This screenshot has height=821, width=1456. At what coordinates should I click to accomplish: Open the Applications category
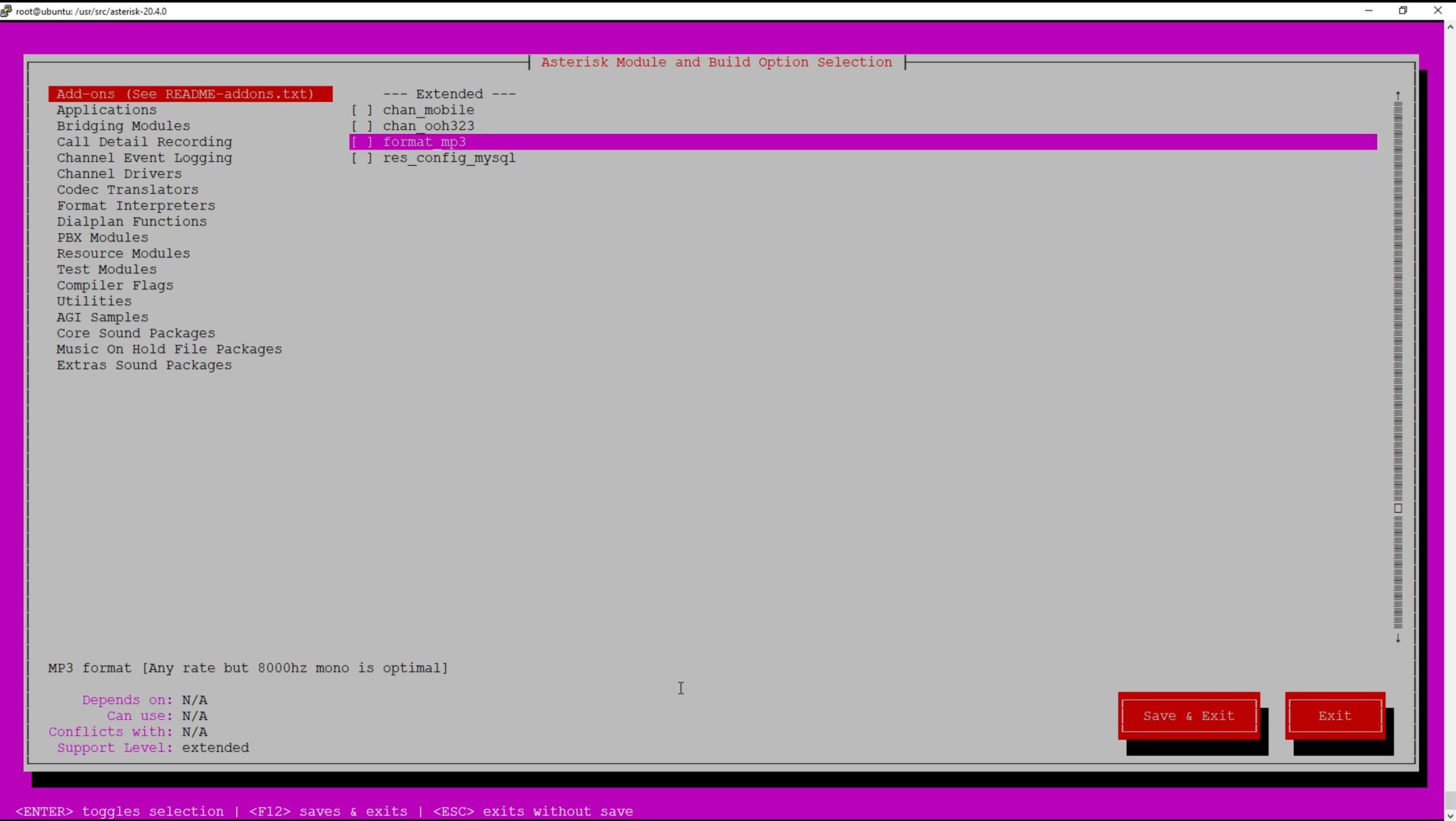(106, 110)
